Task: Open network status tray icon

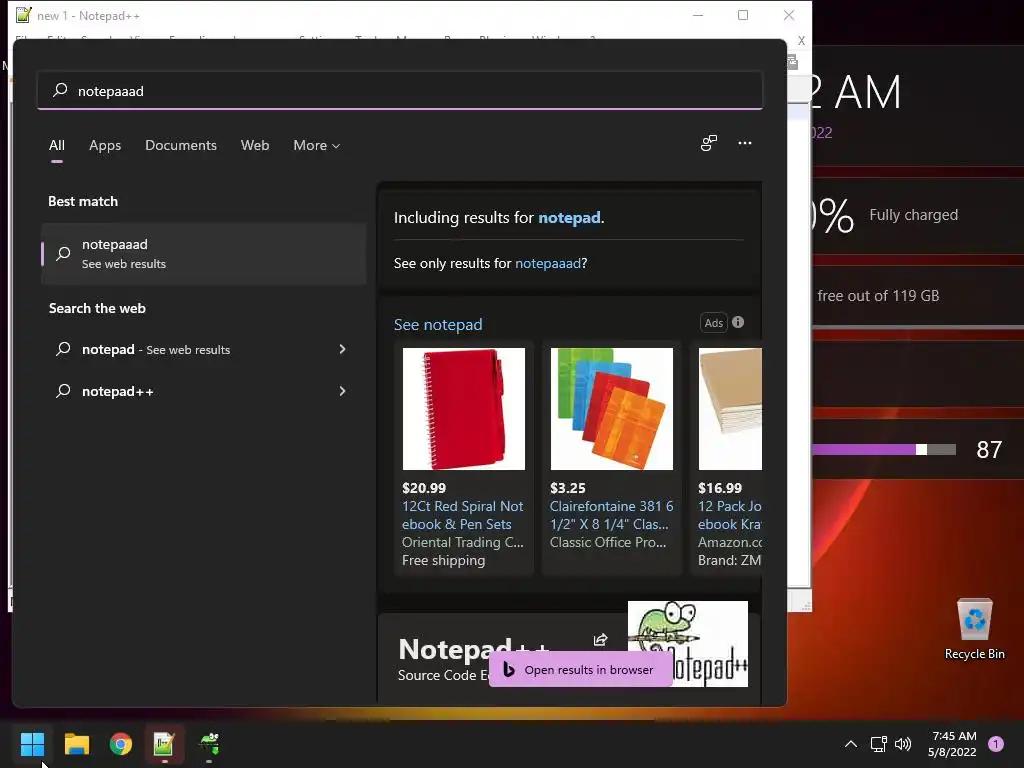Action: coord(878,744)
